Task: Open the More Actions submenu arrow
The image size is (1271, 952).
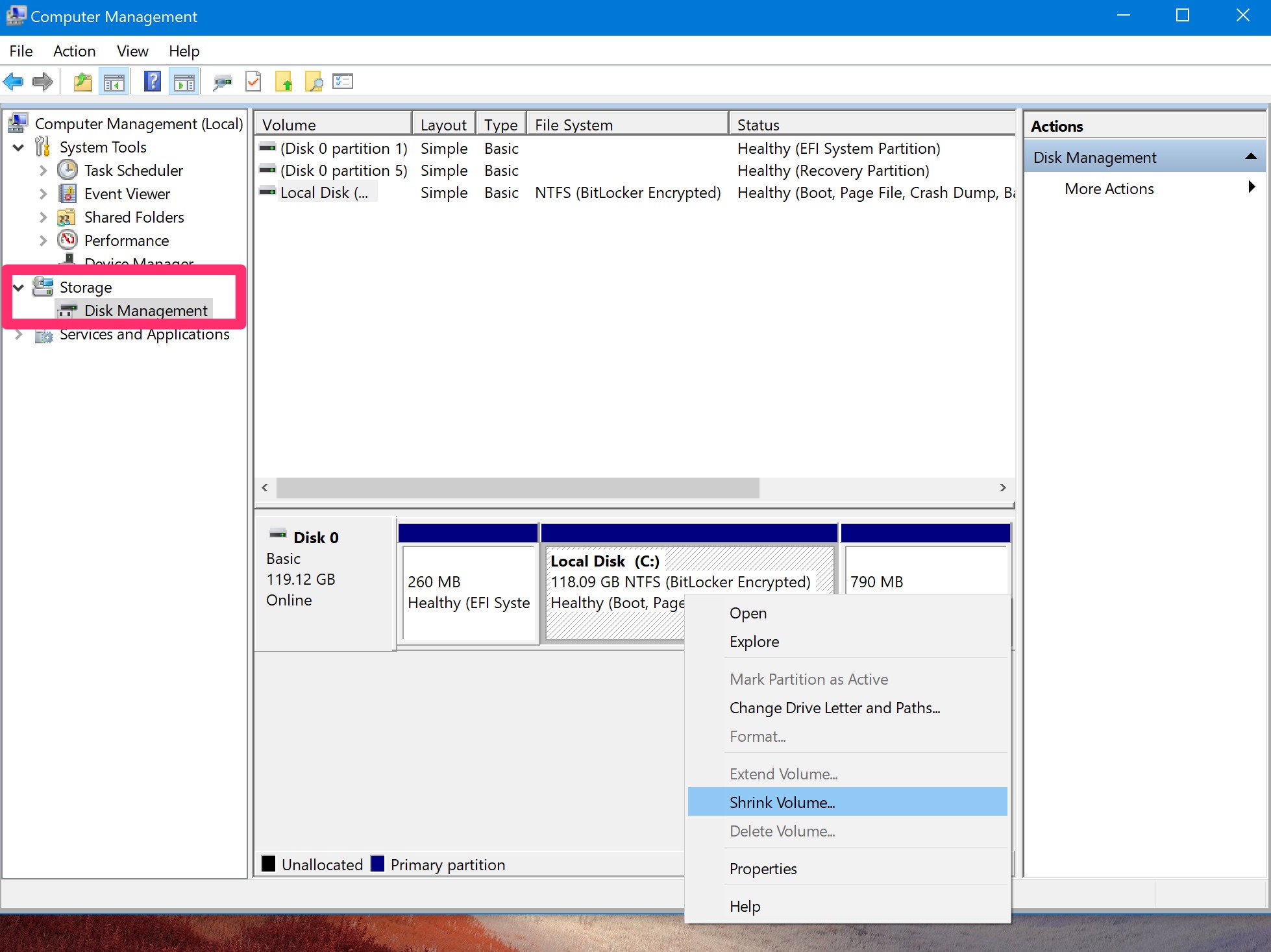Action: [x=1252, y=187]
